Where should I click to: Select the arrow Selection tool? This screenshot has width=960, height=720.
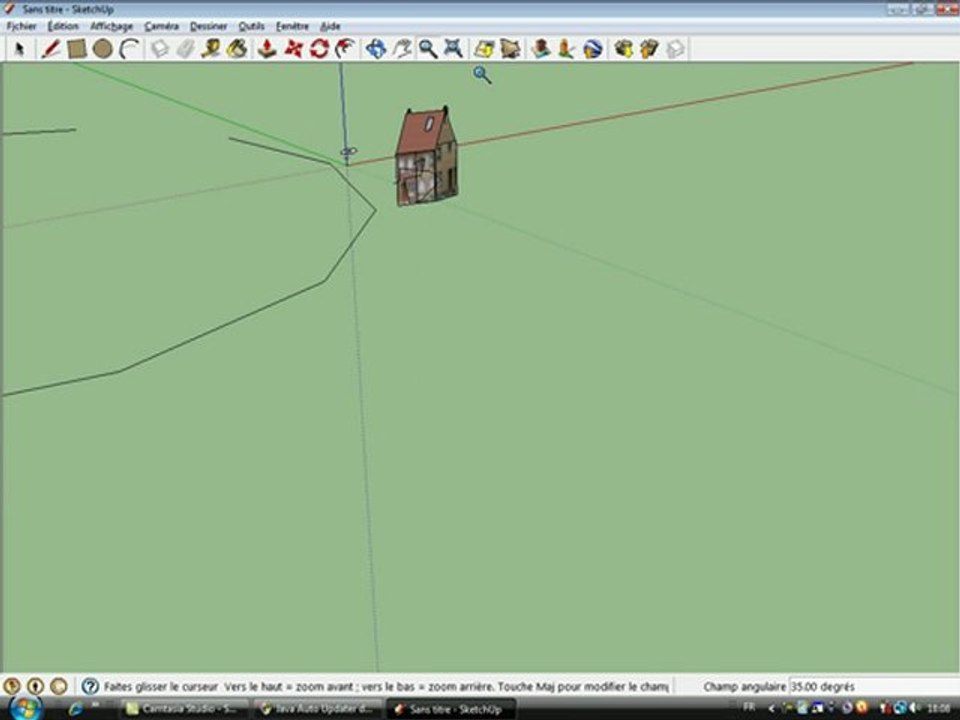20,48
